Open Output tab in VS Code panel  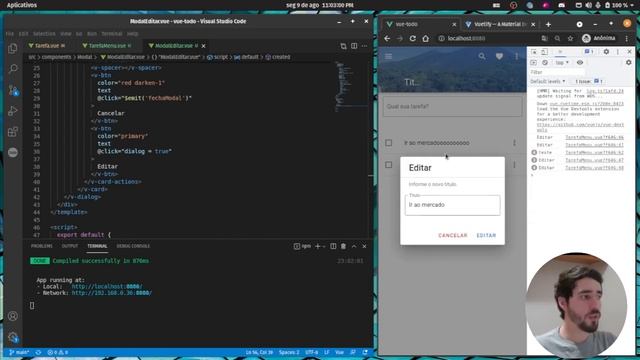[70, 246]
